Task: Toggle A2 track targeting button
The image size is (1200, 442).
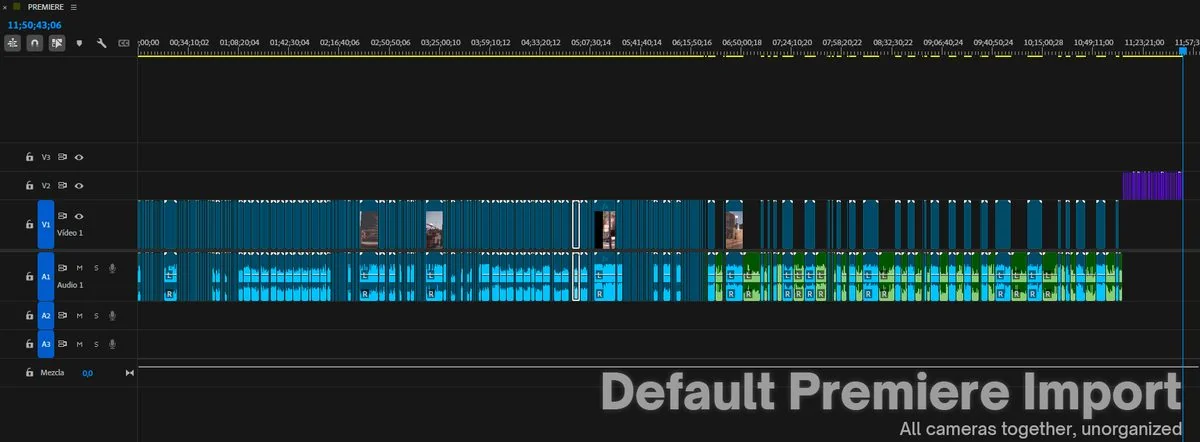Action: click(x=46, y=316)
